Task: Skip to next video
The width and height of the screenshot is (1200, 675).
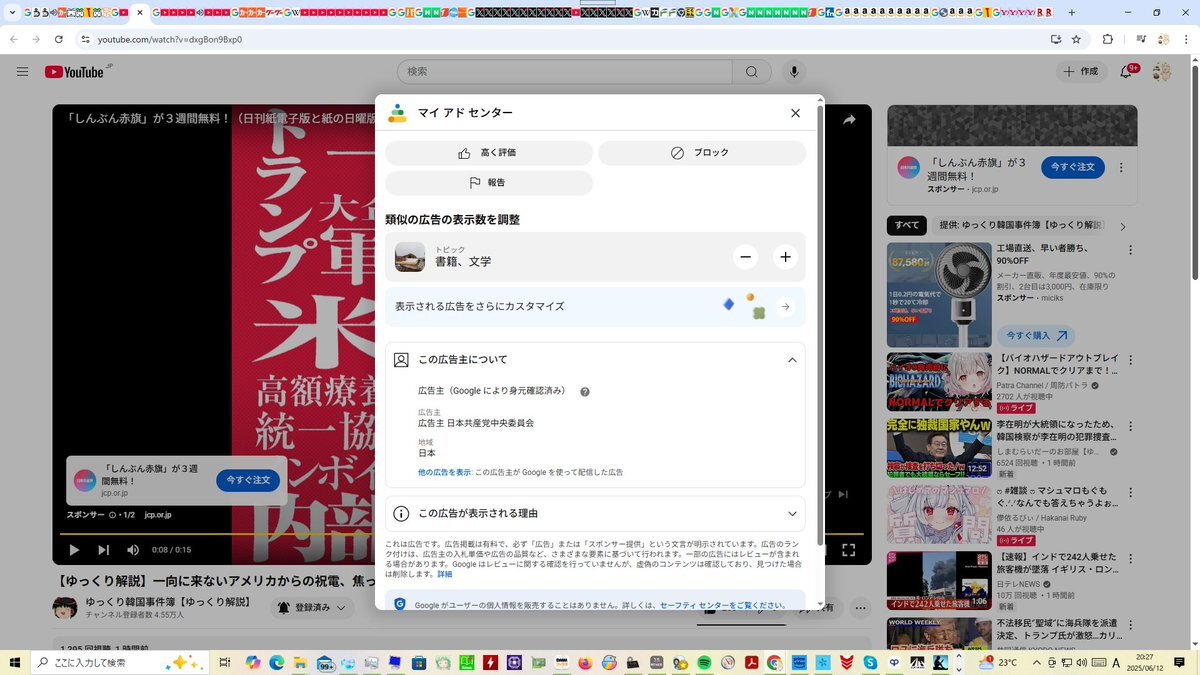Action: [x=103, y=549]
